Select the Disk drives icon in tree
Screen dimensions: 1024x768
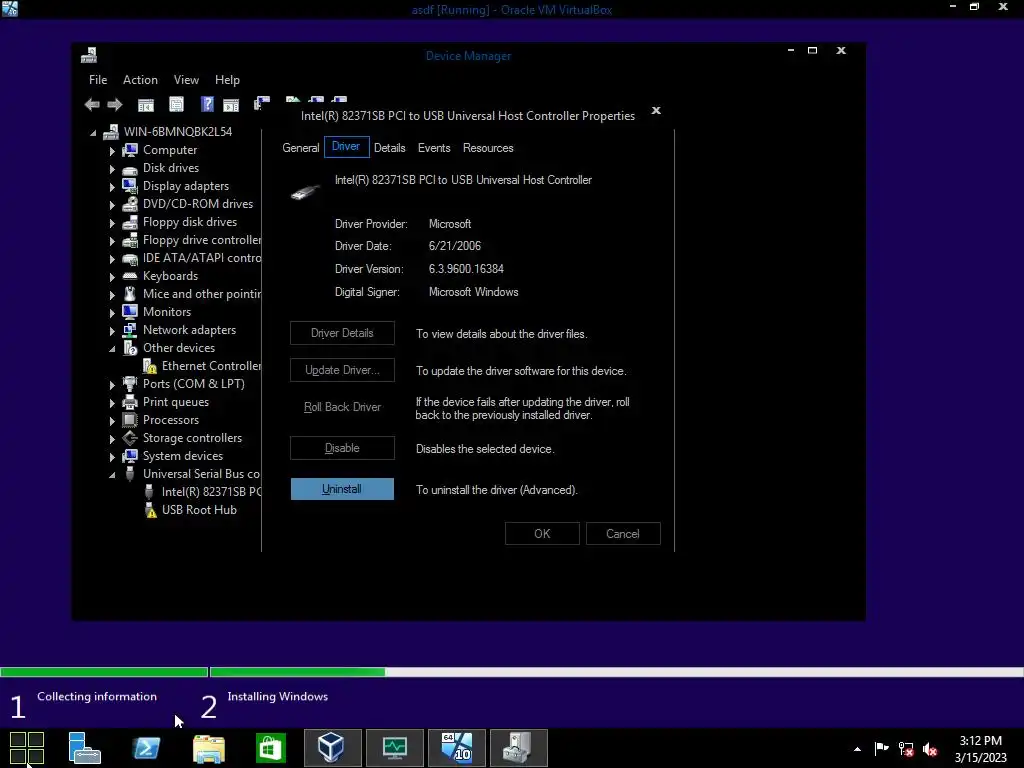point(130,168)
